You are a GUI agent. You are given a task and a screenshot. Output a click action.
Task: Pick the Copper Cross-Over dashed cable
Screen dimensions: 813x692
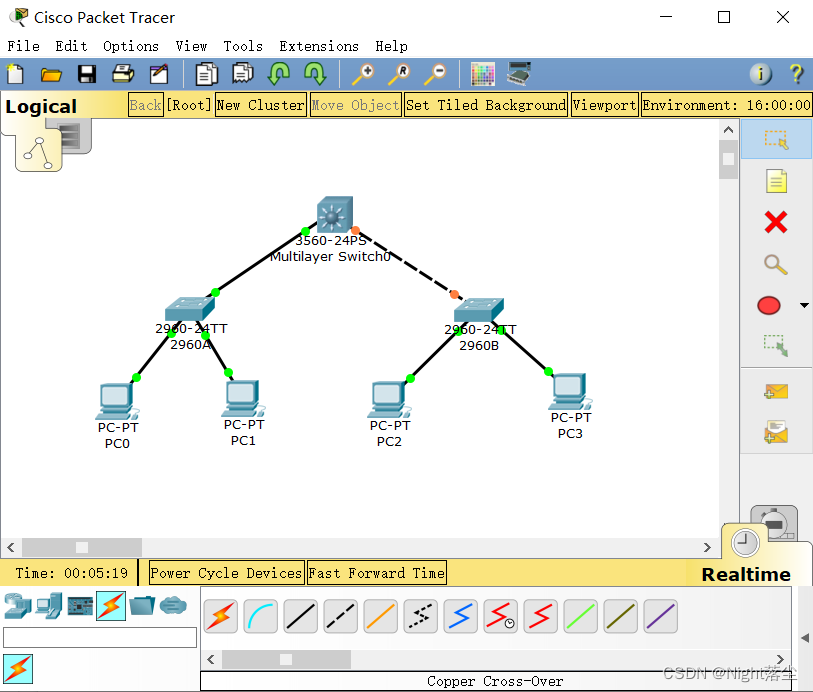(x=341, y=616)
